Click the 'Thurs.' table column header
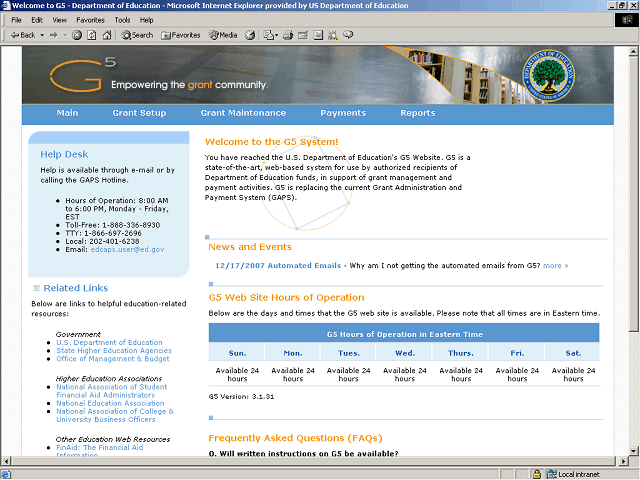 [x=461, y=353]
